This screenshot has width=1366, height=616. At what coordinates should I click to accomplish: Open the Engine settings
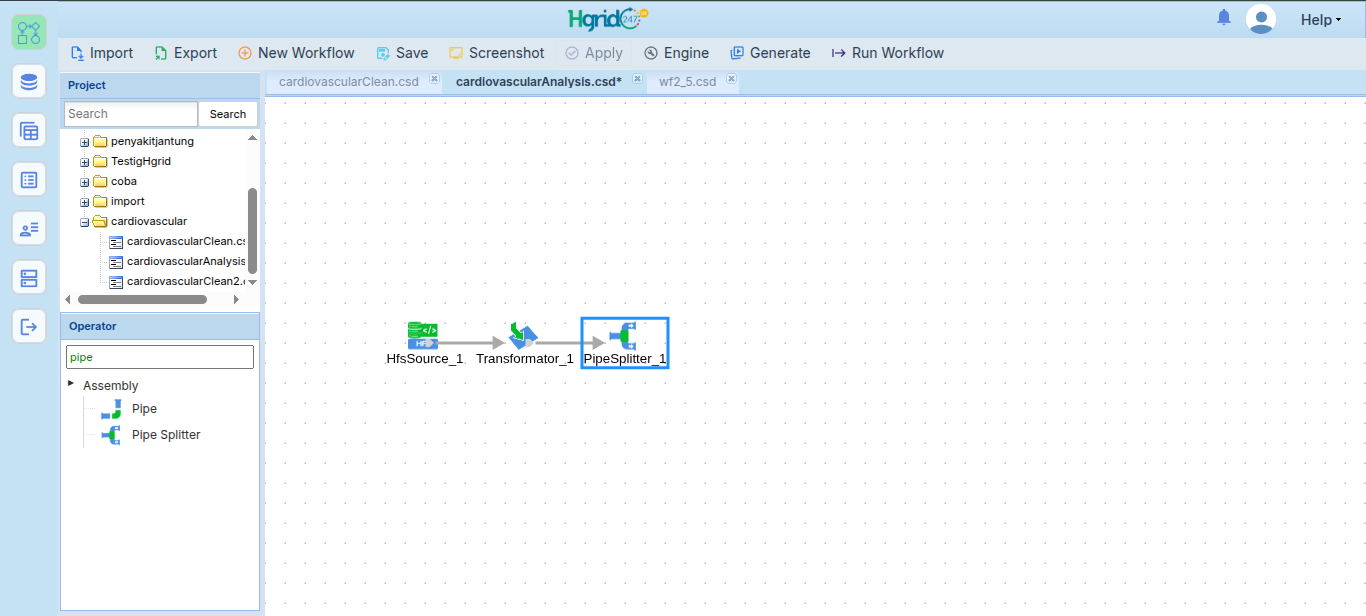(x=676, y=53)
